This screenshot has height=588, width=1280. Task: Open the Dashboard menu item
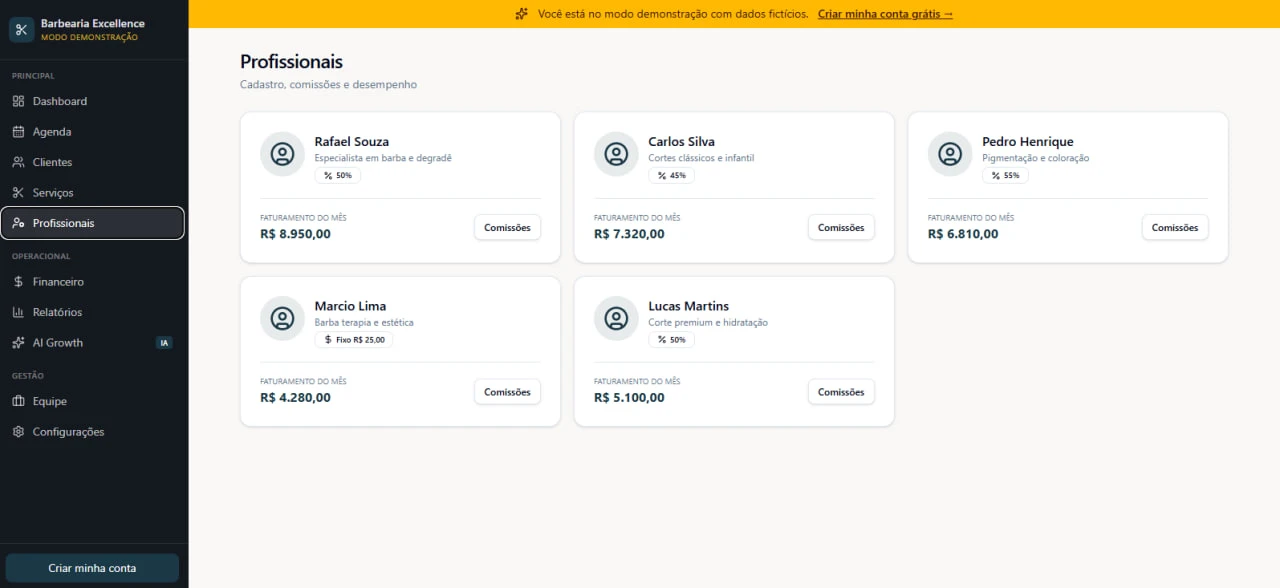click(x=93, y=101)
